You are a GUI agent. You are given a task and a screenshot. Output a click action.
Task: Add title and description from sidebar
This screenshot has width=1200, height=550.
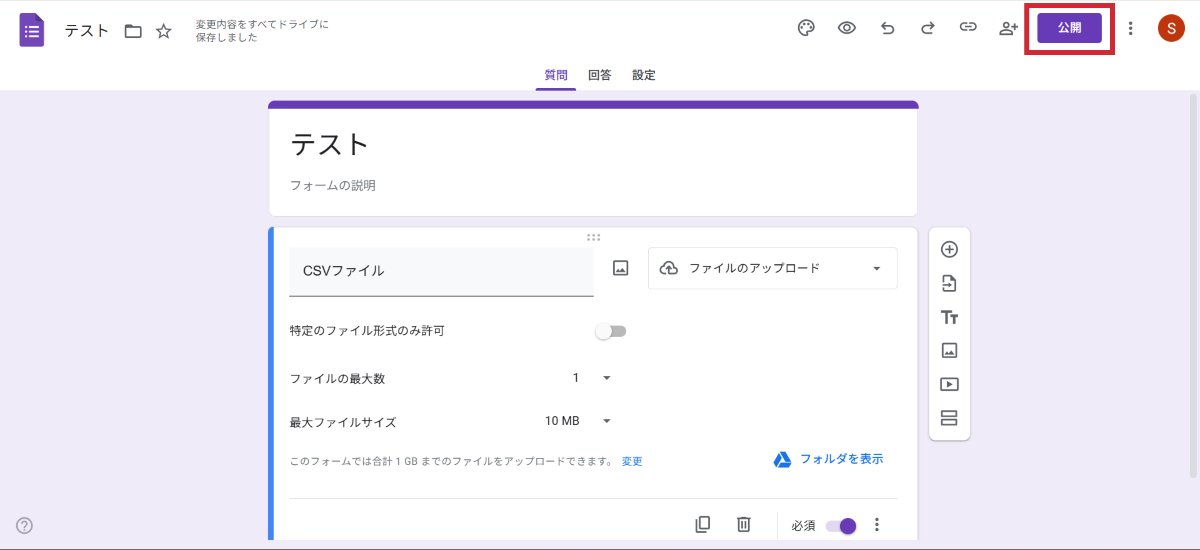949,318
